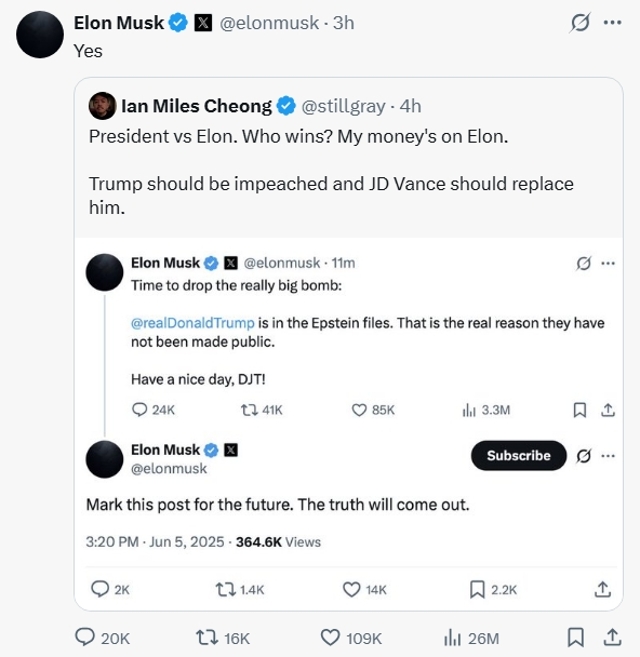Open more options menu on main post
The height and width of the screenshot is (657, 640).
tap(612, 22)
